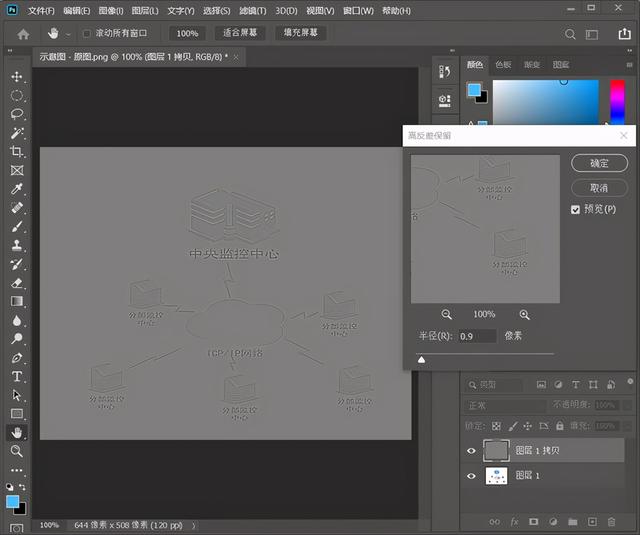Screen dimensions: 640x535
Task: Click the 适合屏幕 button
Action: click(240, 33)
